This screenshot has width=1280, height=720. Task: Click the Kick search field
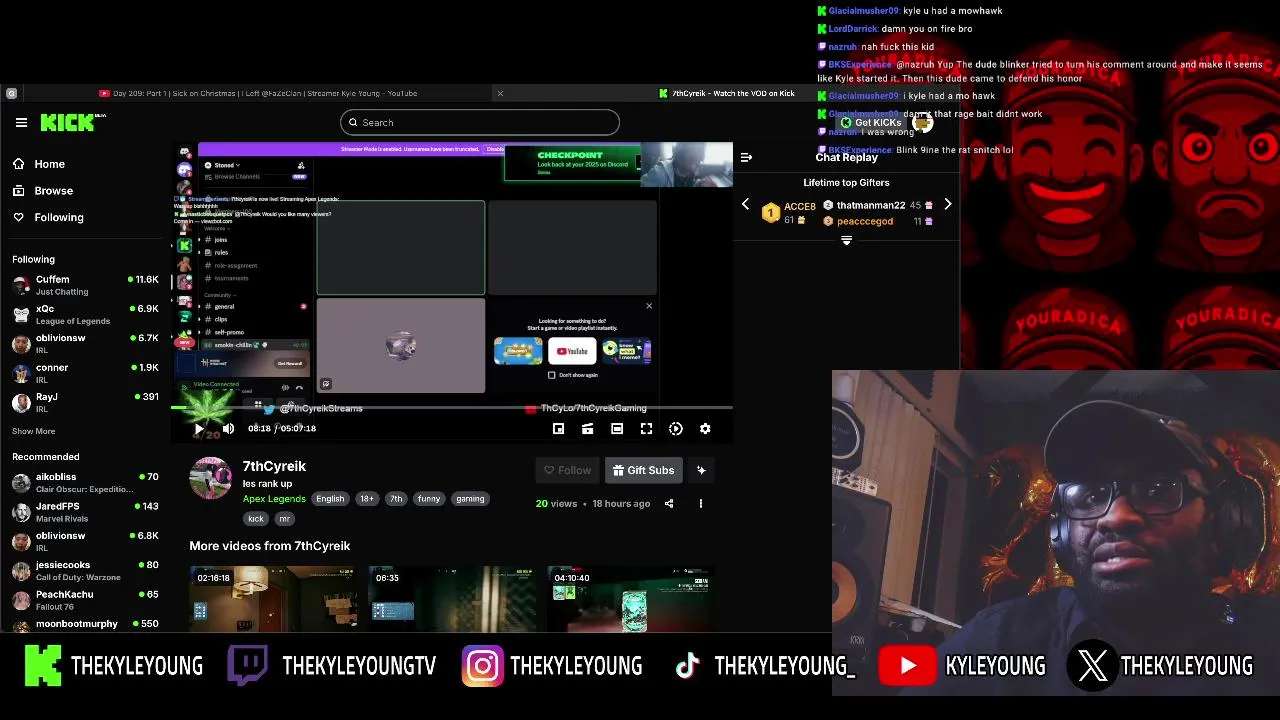pyautogui.click(x=479, y=122)
